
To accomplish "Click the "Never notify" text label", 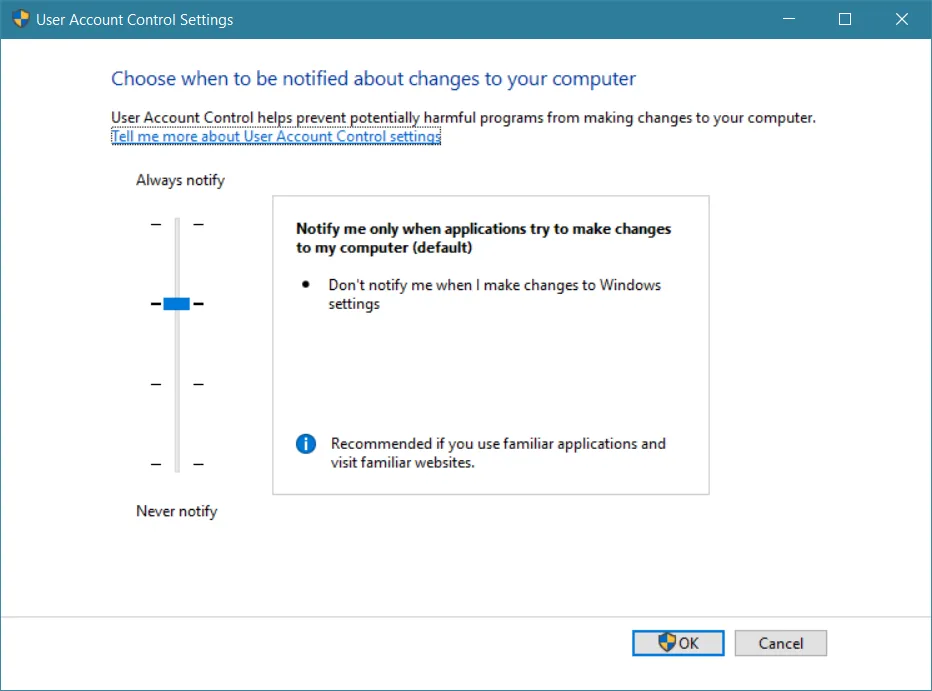I will click(176, 511).
